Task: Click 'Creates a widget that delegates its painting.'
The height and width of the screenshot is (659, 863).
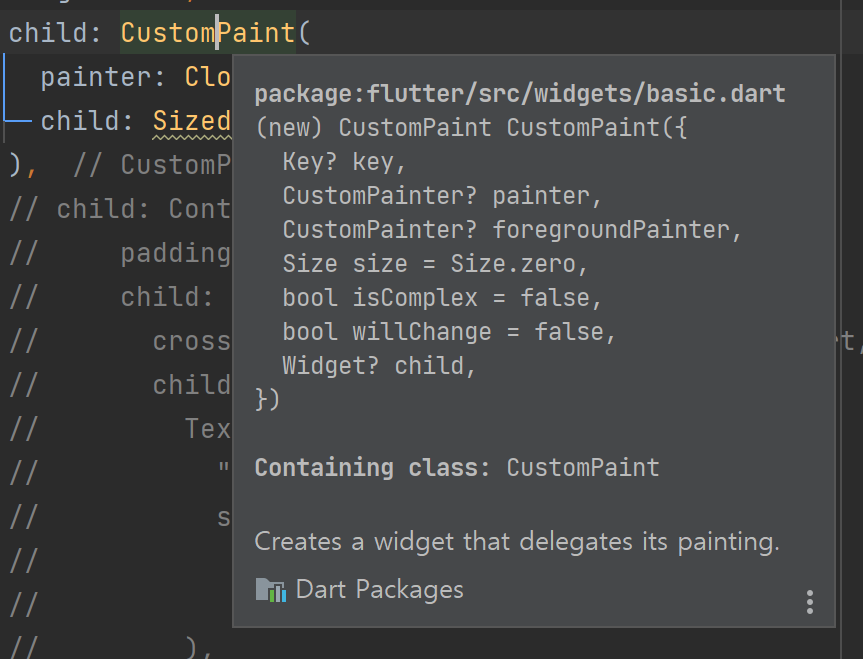Action: pyautogui.click(x=517, y=542)
